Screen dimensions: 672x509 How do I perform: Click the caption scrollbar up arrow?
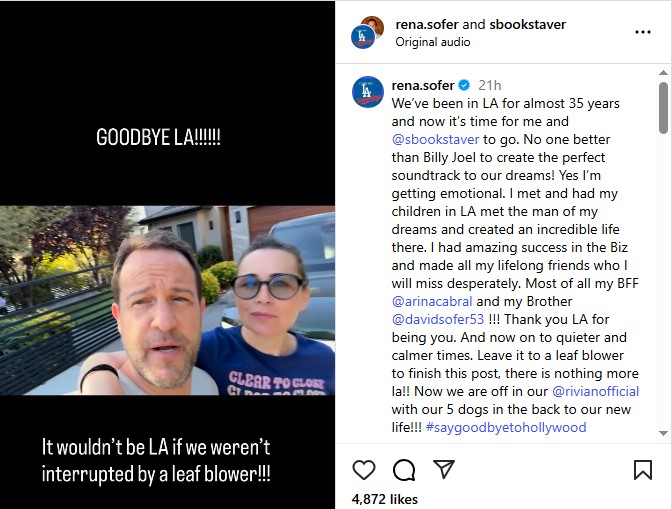click(x=663, y=73)
